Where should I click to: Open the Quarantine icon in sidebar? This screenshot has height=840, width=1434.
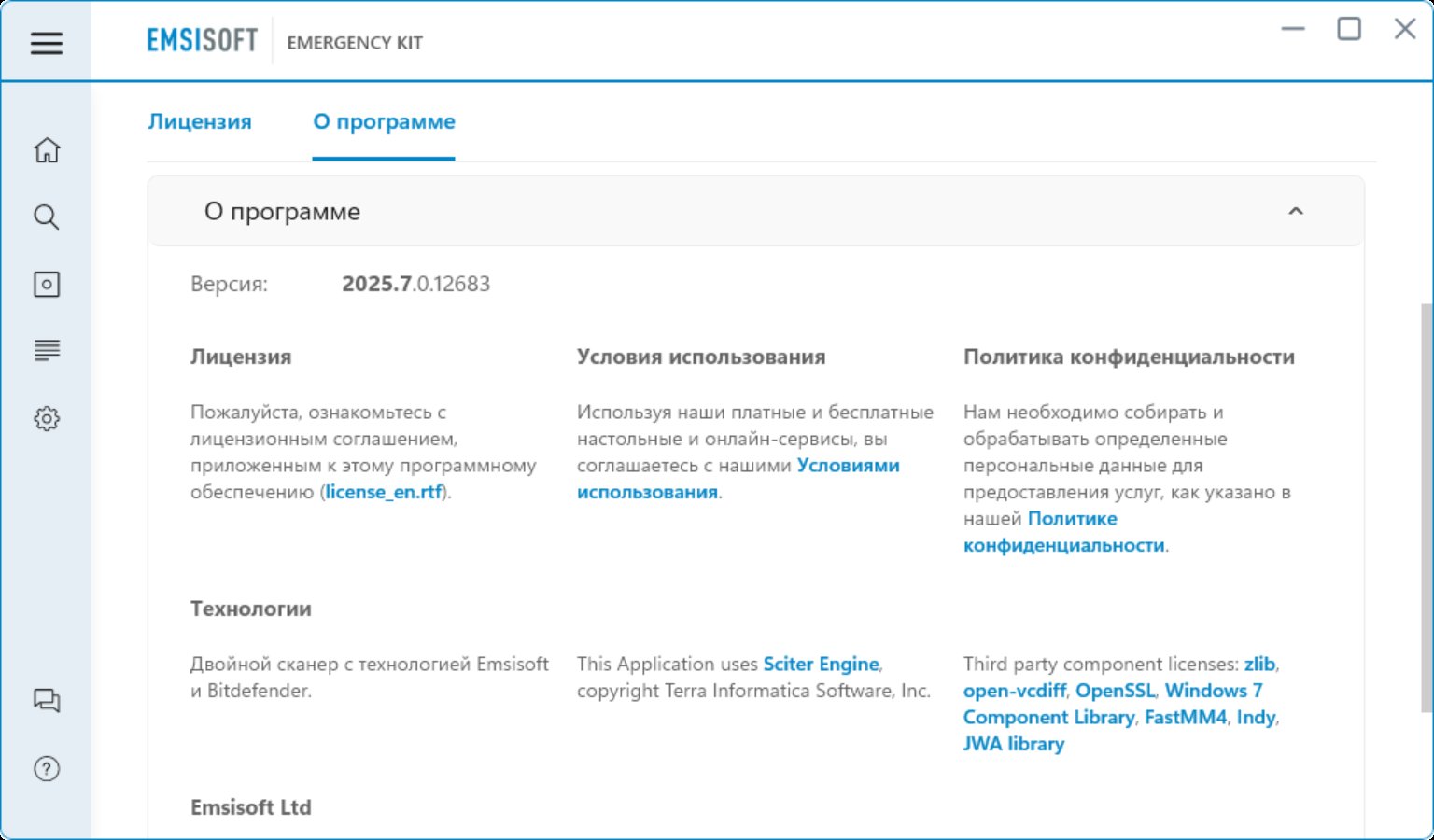[47, 285]
